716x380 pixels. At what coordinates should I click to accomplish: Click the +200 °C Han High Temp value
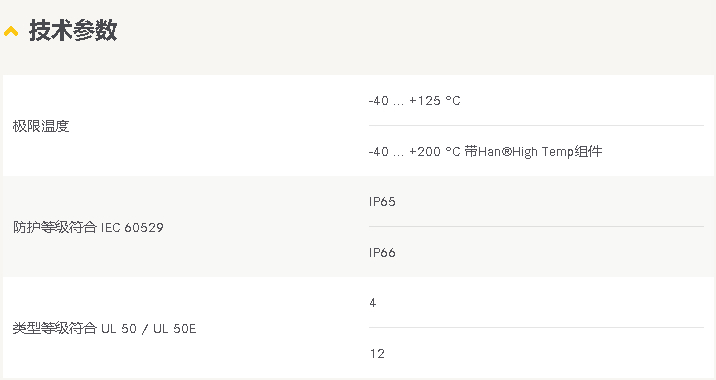tap(485, 151)
